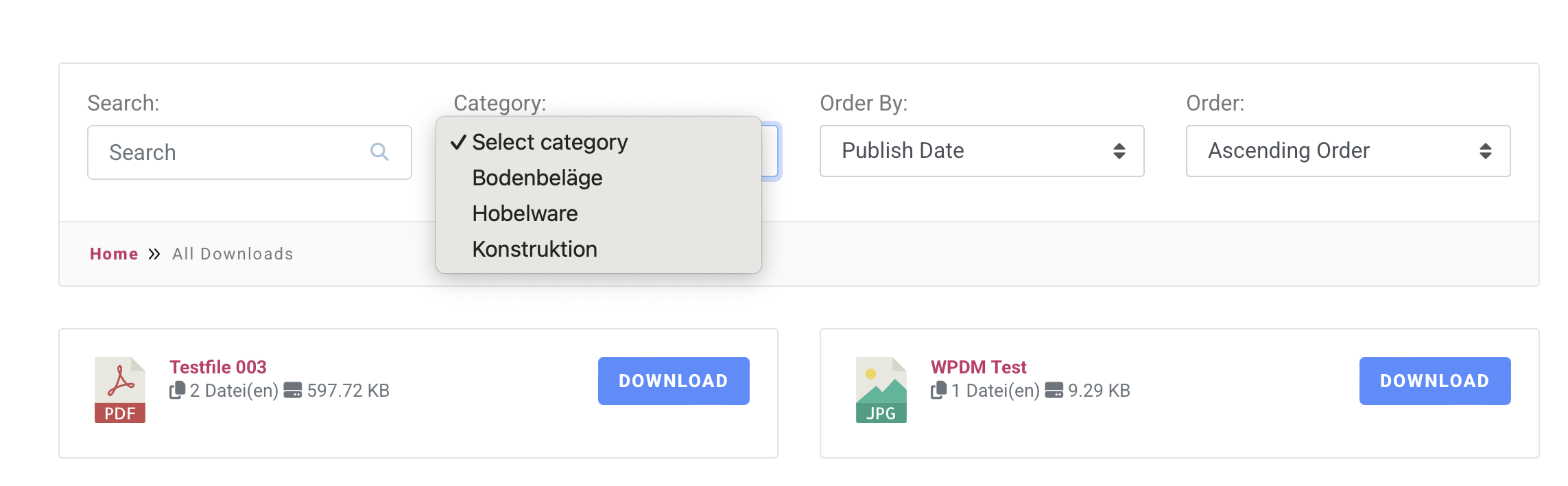The height and width of the screenshot is (486, 1568).
Task: Go to the Home breadcrumb link
Action: [x=114, y=254]
